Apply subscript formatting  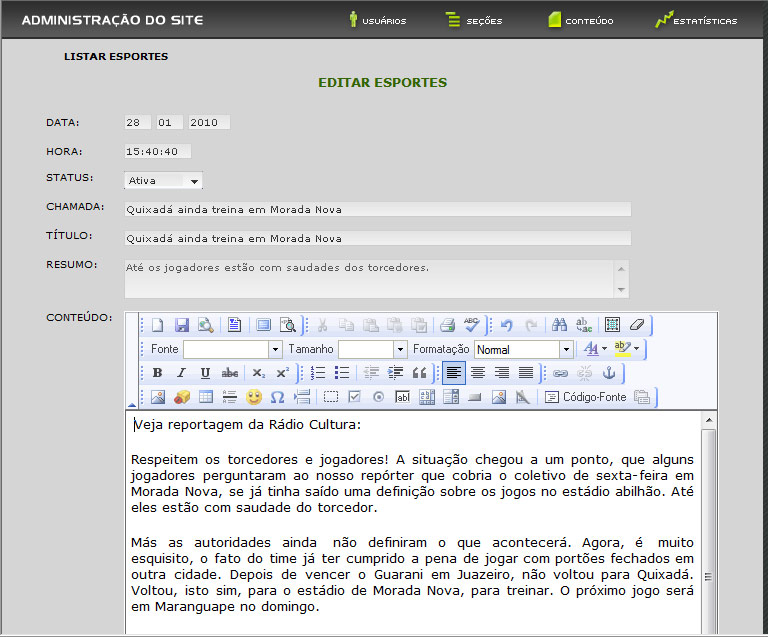click(x=258, y=373)
